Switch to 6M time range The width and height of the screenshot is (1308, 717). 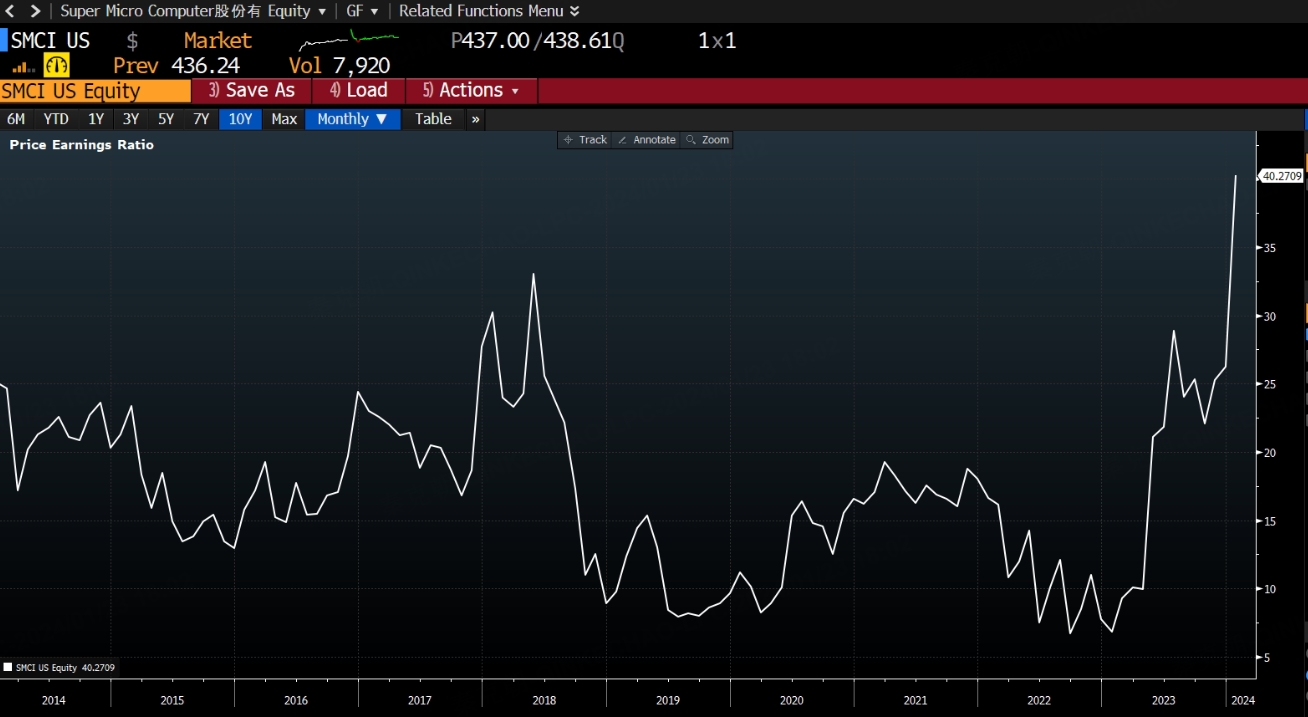pos(16,119)
